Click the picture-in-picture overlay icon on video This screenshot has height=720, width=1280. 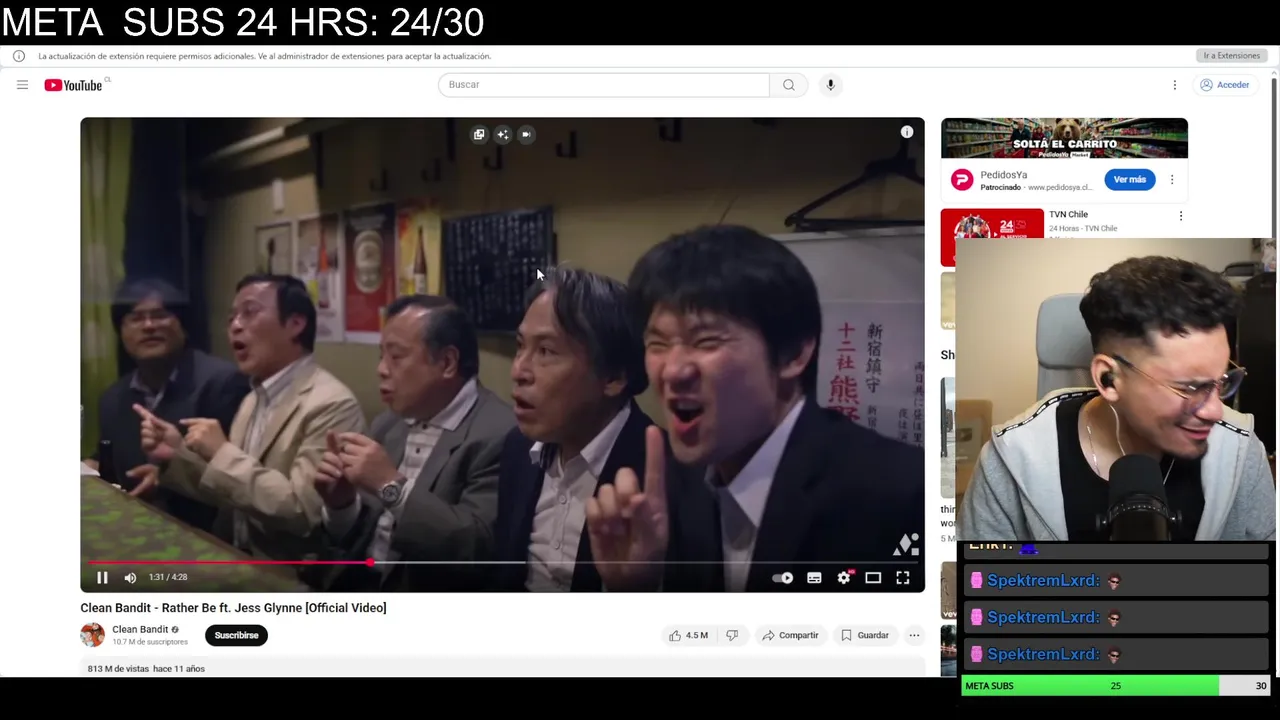click(x=479, y=134)
